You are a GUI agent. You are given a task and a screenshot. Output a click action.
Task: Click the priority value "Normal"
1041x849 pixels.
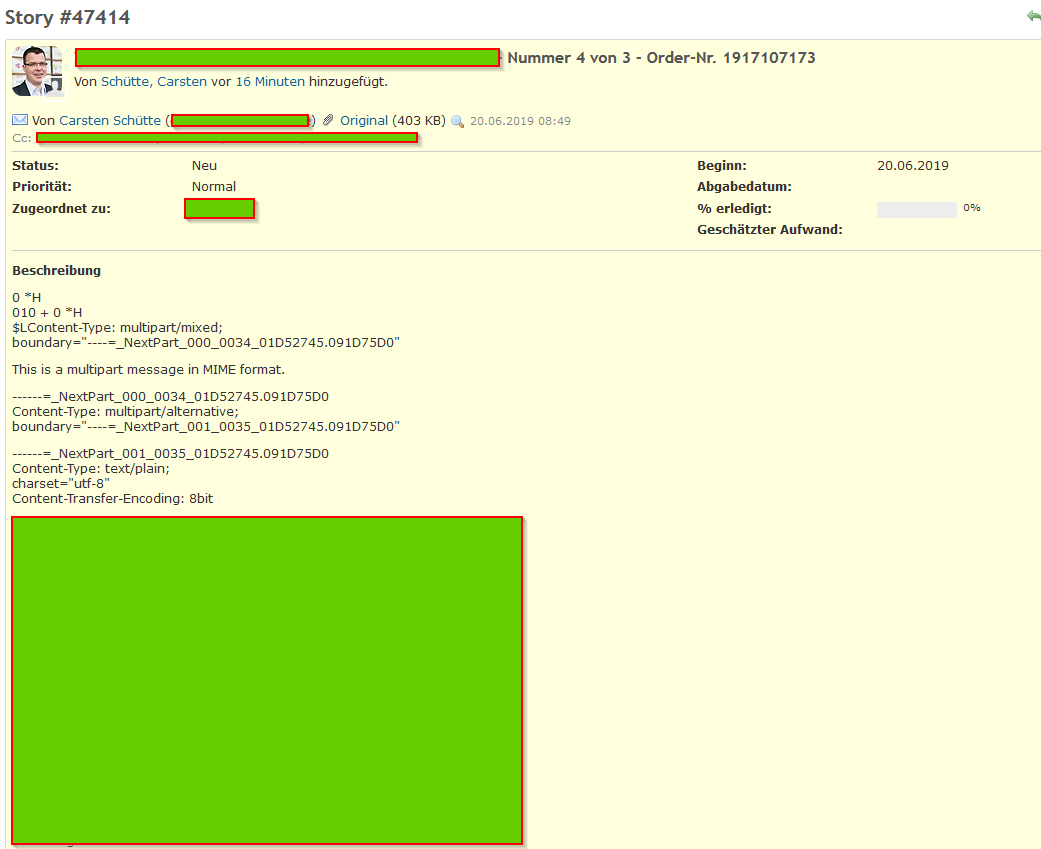coord(214,187)
